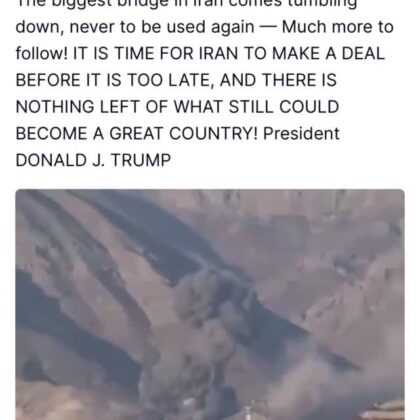Click the words 'DONALD J. TRUMP'
The image size is (420, 420).
[93, 160]
